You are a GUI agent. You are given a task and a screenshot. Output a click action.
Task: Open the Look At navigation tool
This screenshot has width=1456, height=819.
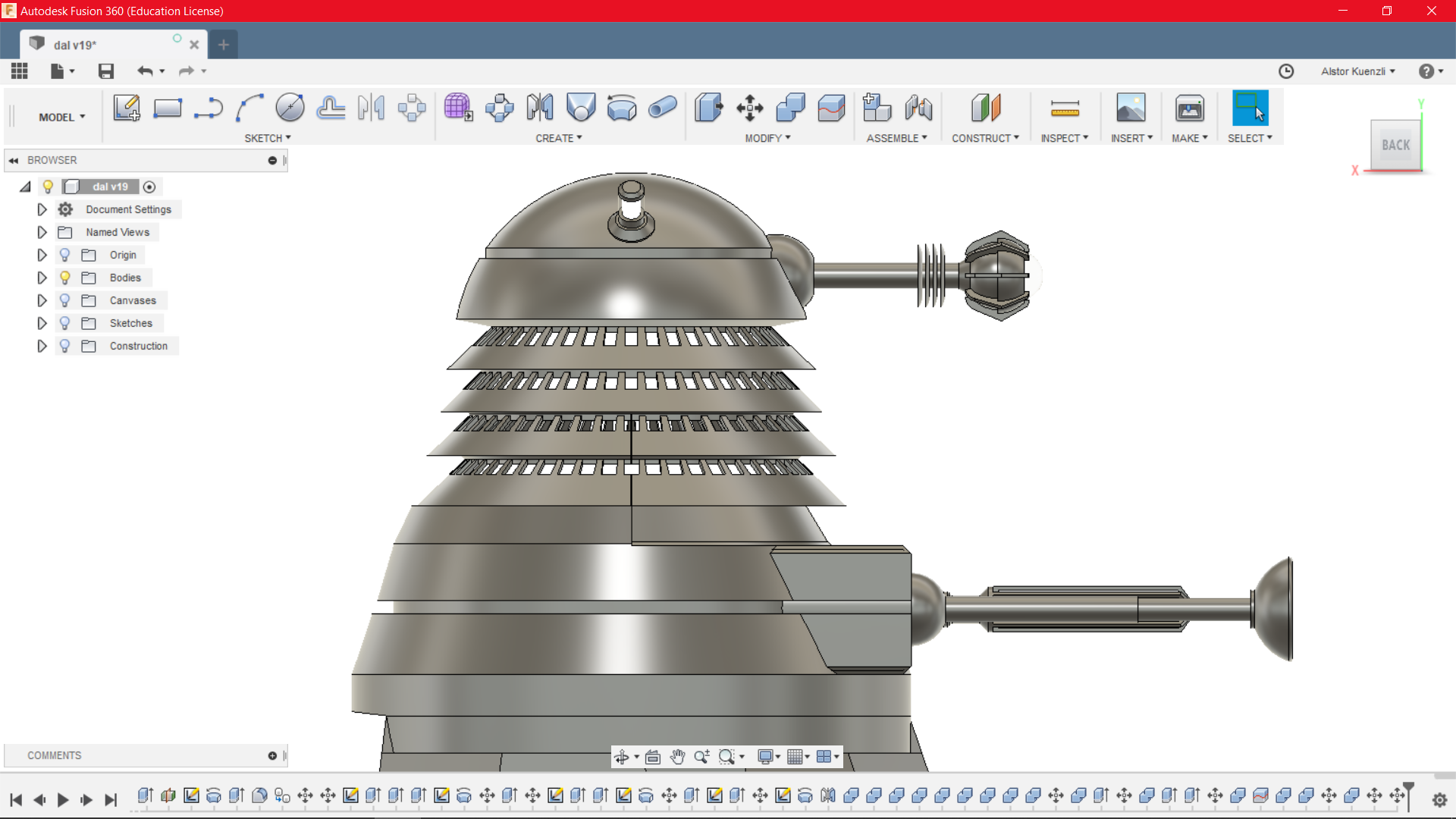[x=653, y=757]
